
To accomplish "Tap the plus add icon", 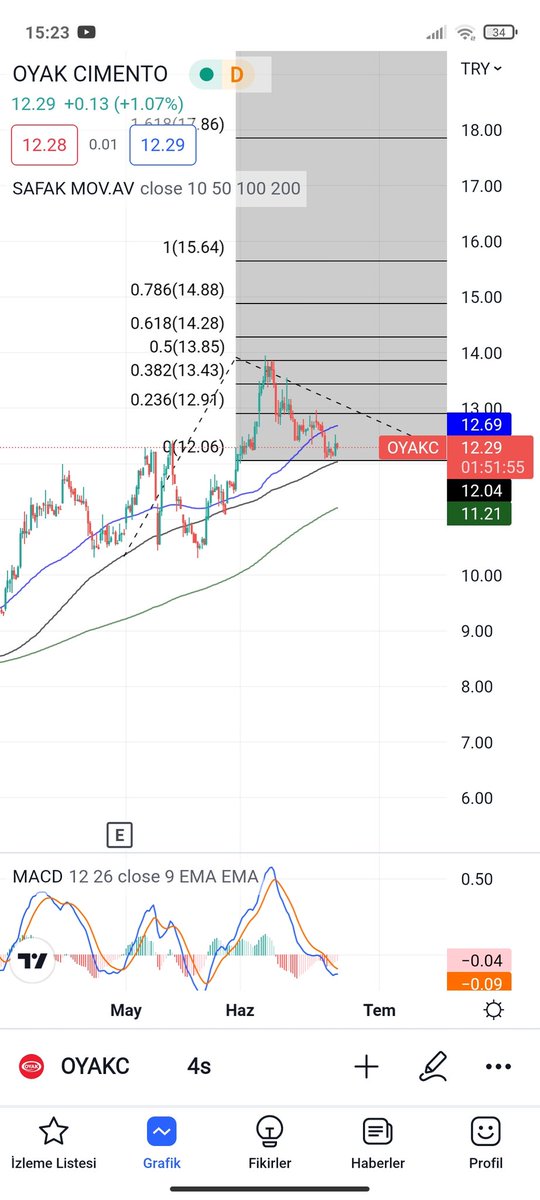I will [x=366, y=1066].
